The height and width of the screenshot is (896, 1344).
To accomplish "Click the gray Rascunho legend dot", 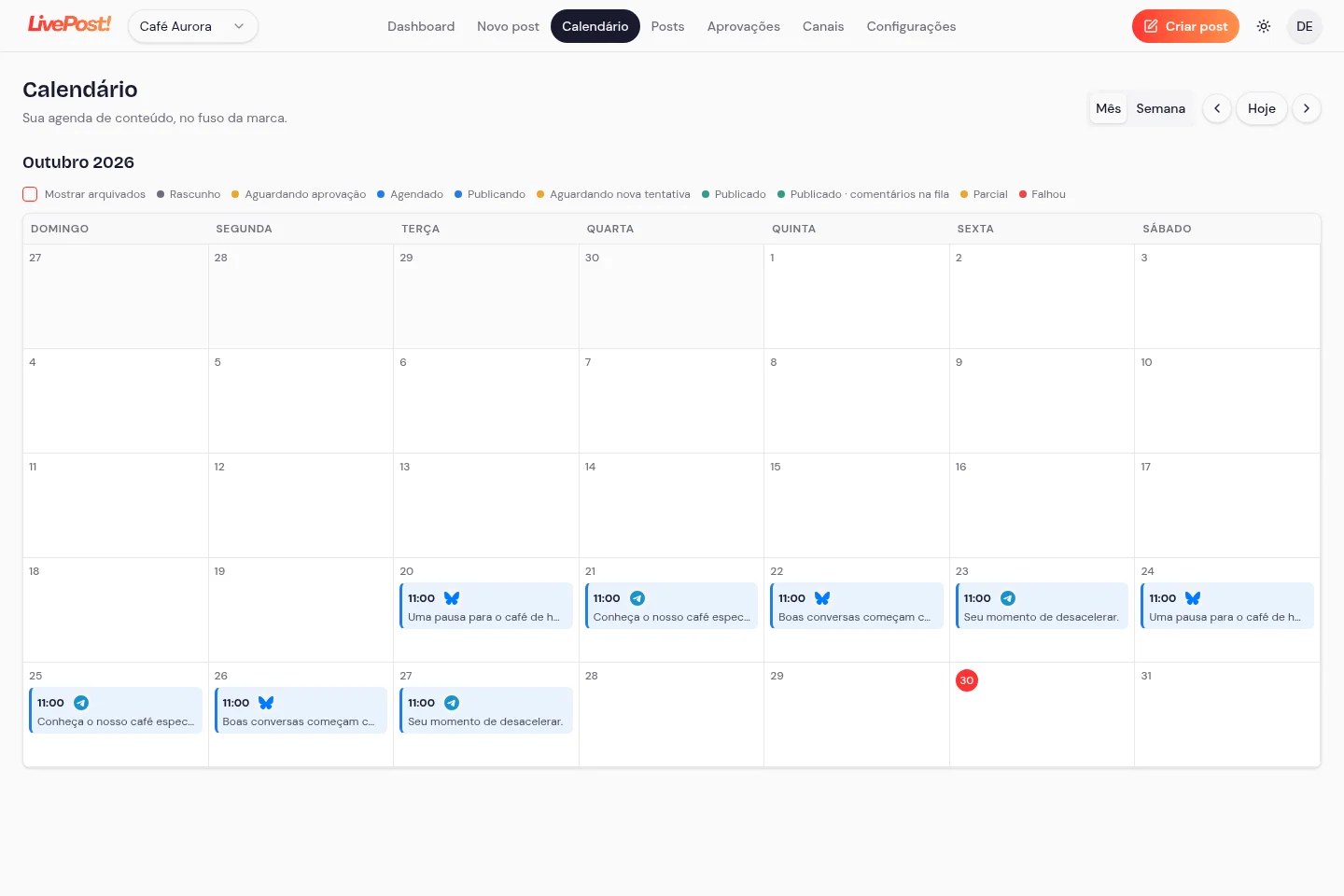I will 161,194.
